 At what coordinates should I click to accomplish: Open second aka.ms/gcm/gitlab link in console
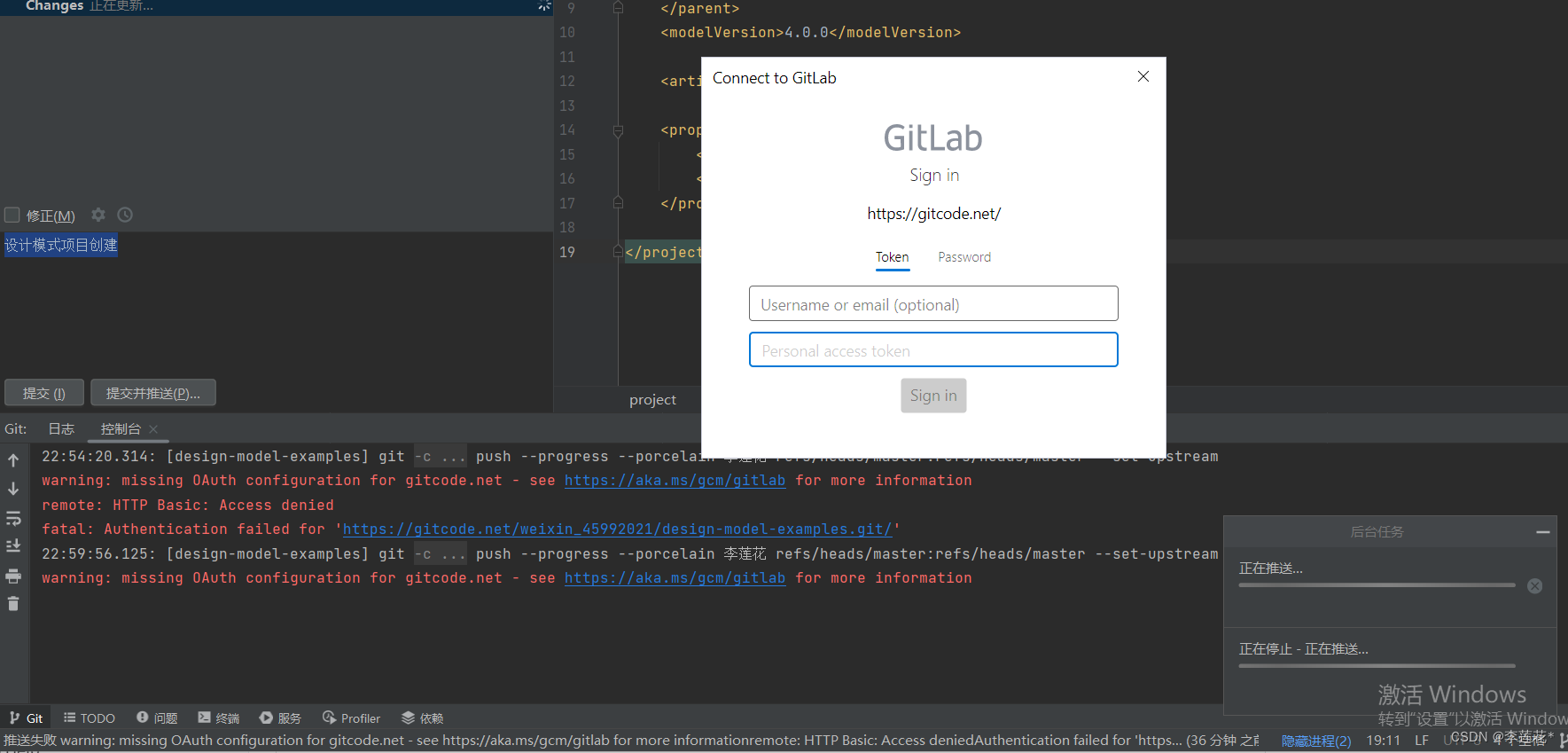tap(675, 578)
